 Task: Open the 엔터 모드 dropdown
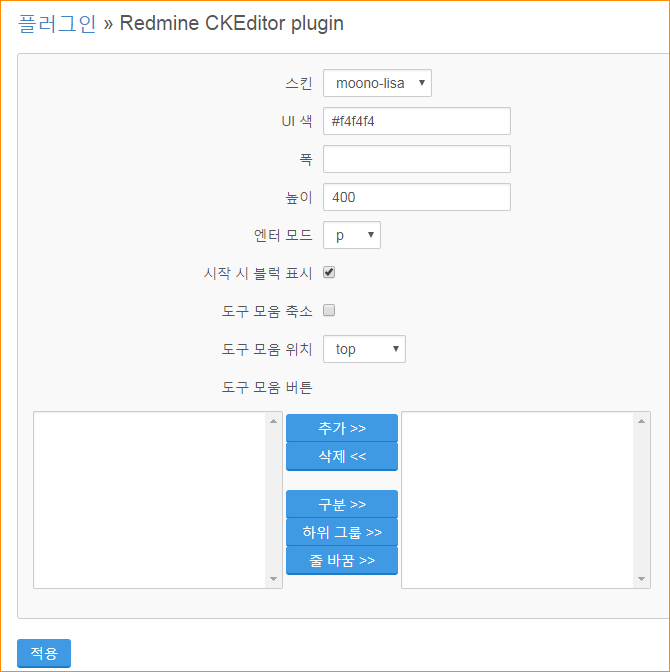352,235
